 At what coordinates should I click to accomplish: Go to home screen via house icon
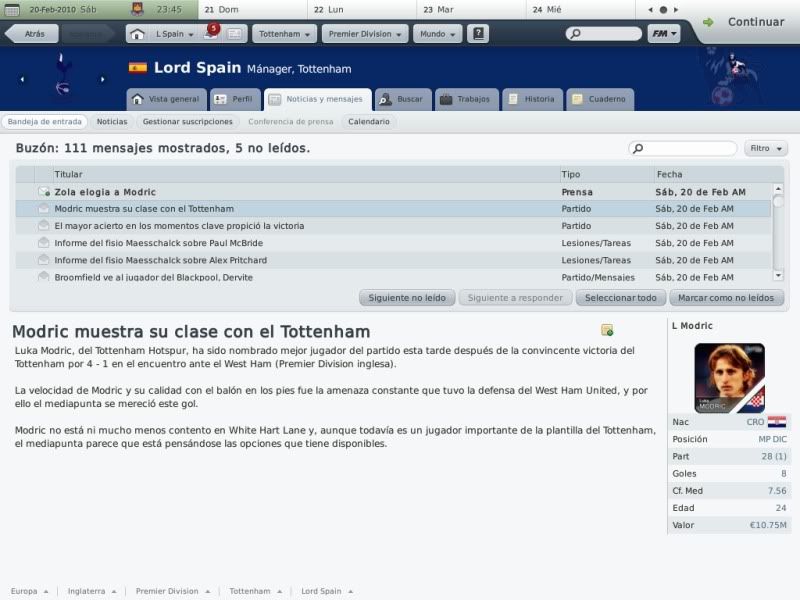click(x=137, y=34)
